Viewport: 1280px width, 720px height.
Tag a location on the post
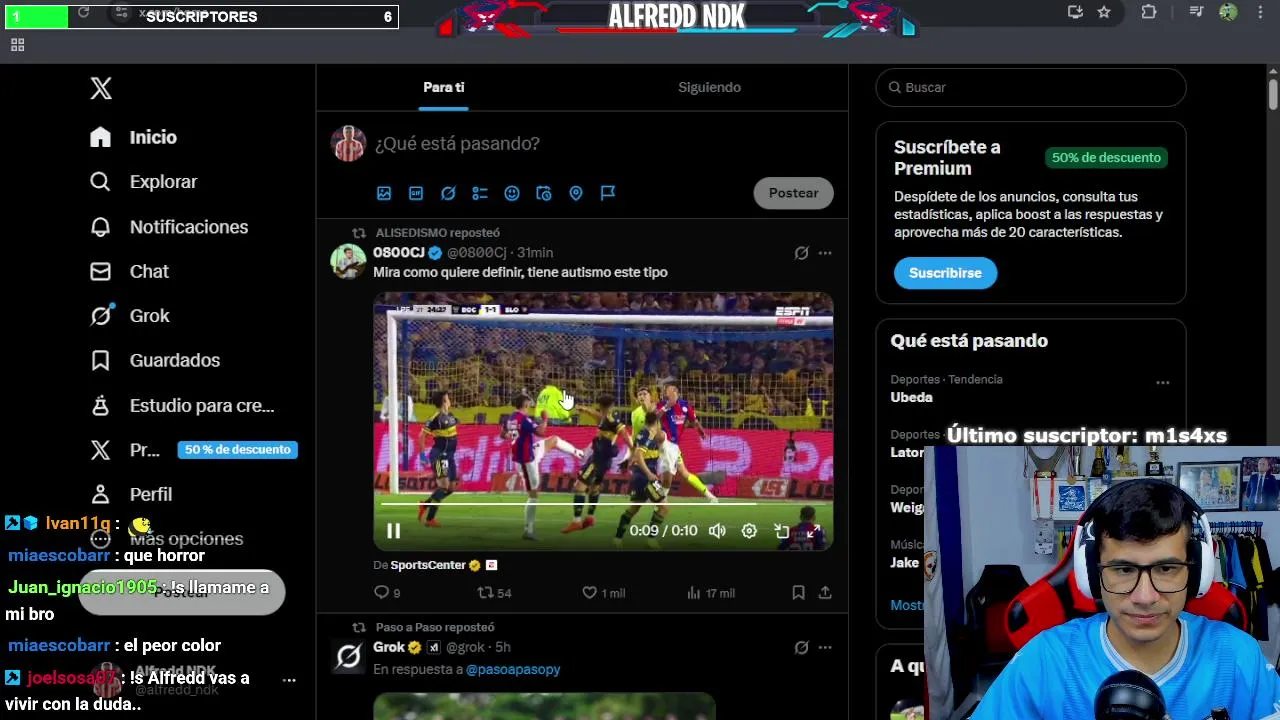[576, 193]
